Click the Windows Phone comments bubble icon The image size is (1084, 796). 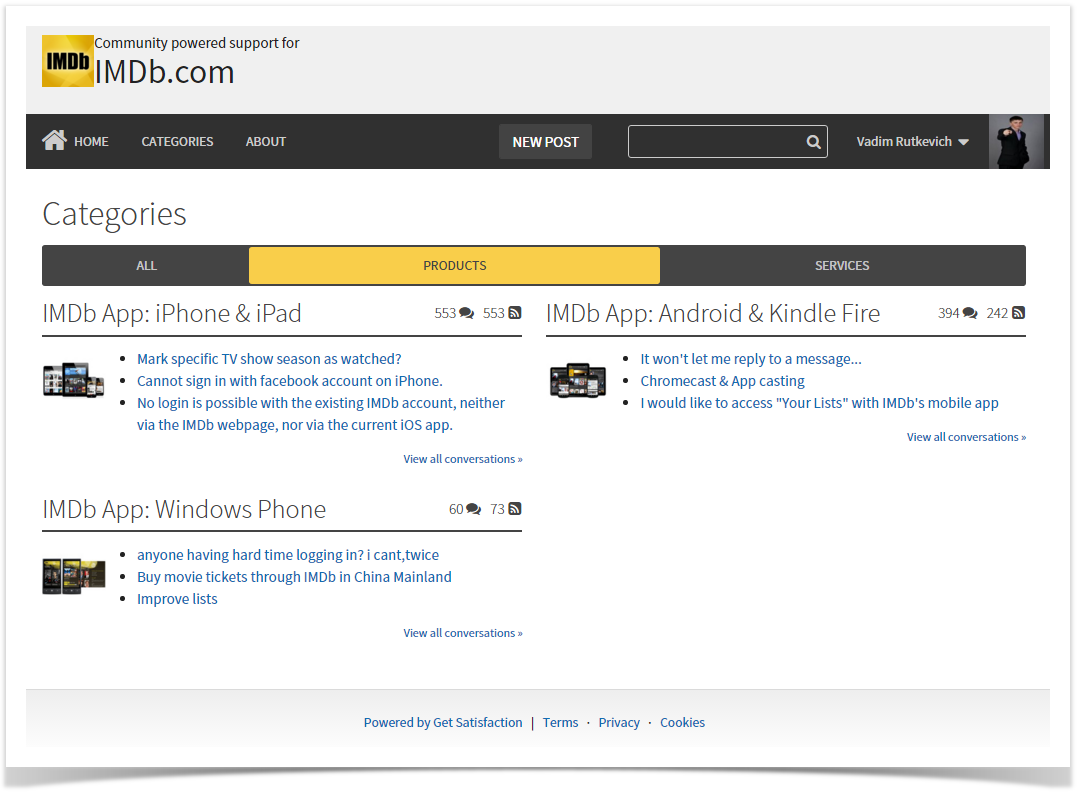tap(474, 509)
